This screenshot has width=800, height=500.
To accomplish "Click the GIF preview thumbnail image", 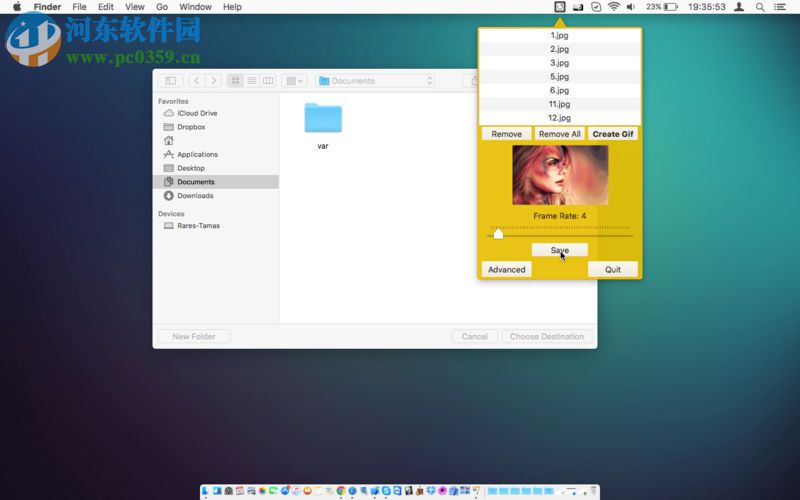I will pos(560,175).
